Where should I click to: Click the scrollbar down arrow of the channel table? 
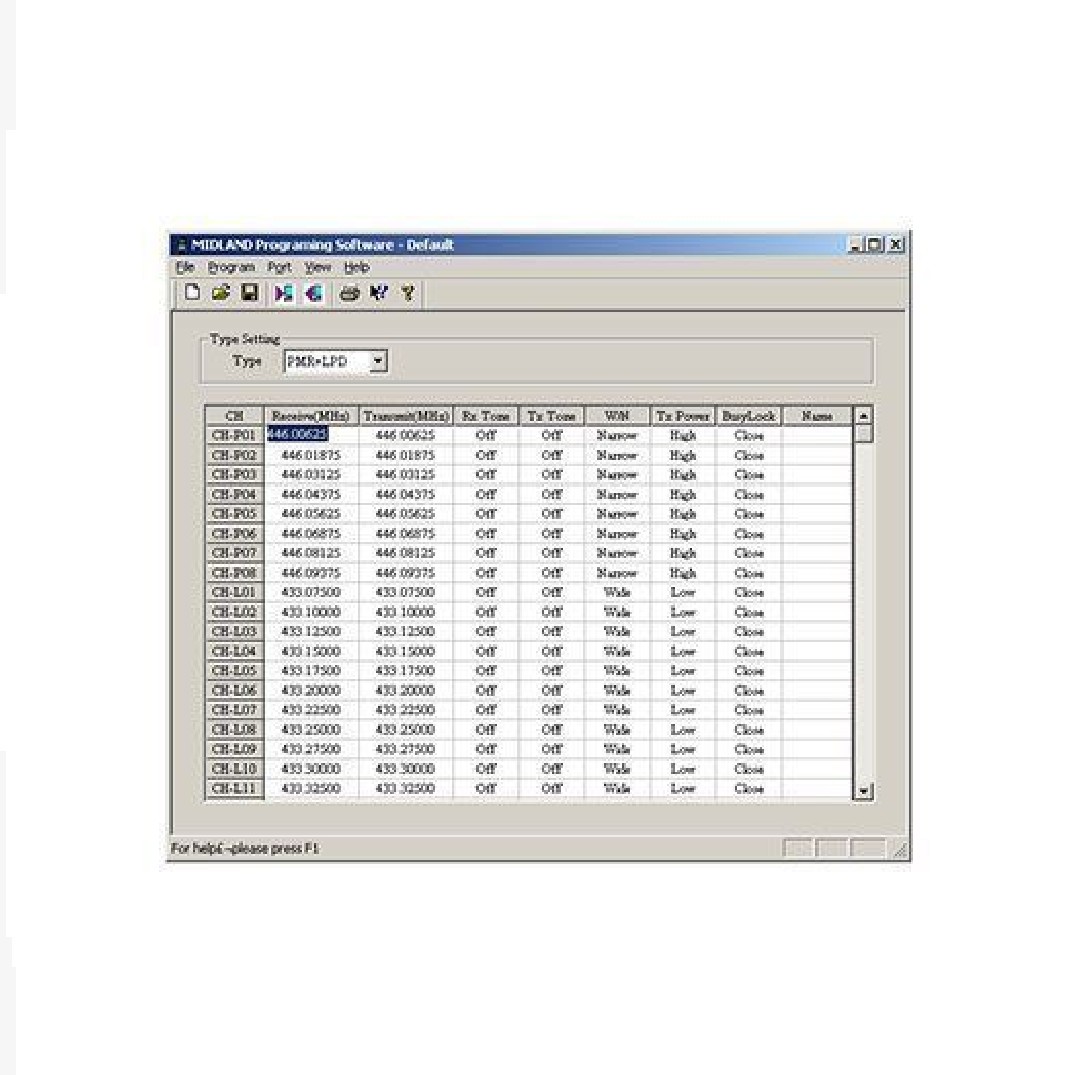click(864, 790)
